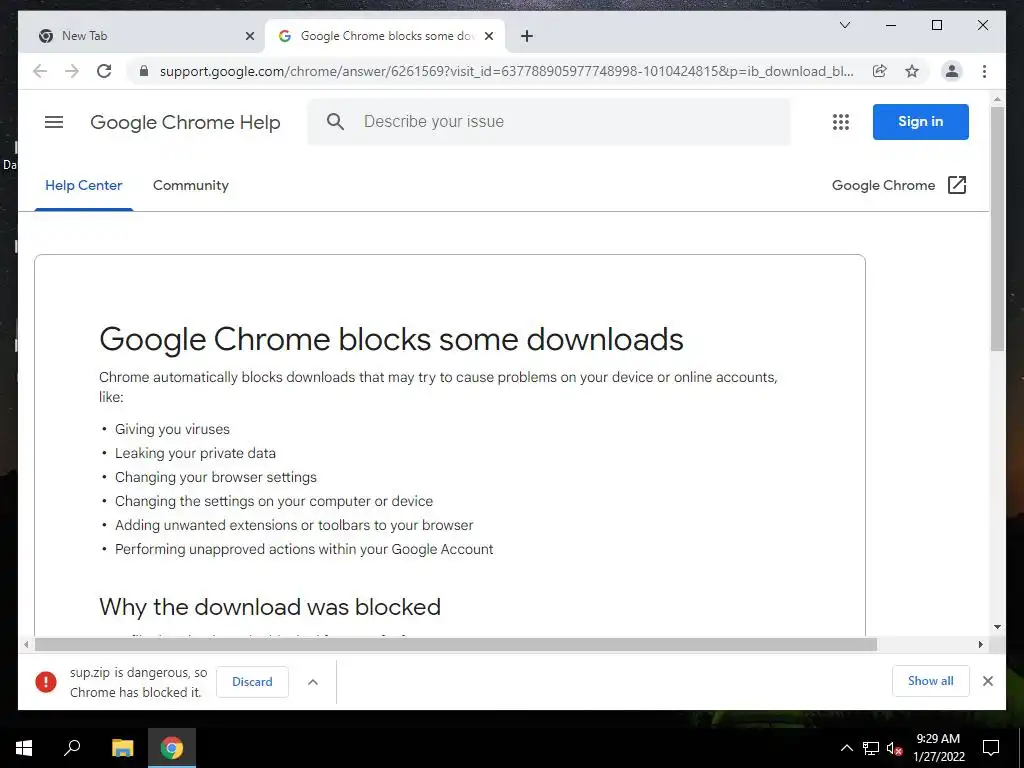Viewport: 1024px width, 768px height.
Task: Open a new tab with plus button
Action: [527, 37]
